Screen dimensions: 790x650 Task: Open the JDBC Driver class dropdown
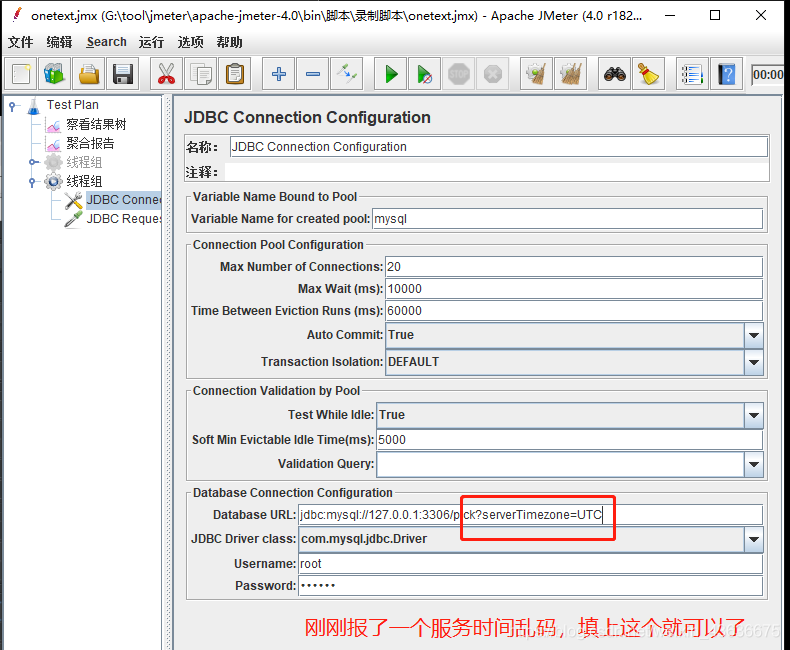pos(754,539)
